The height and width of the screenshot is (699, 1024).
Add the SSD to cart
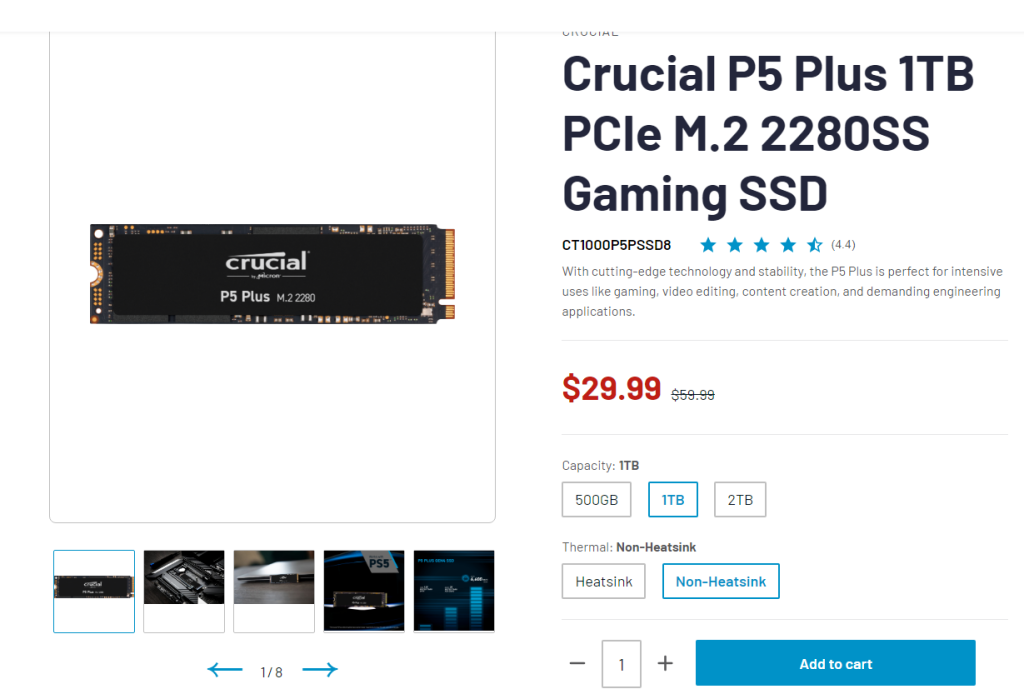coord(835,663)
